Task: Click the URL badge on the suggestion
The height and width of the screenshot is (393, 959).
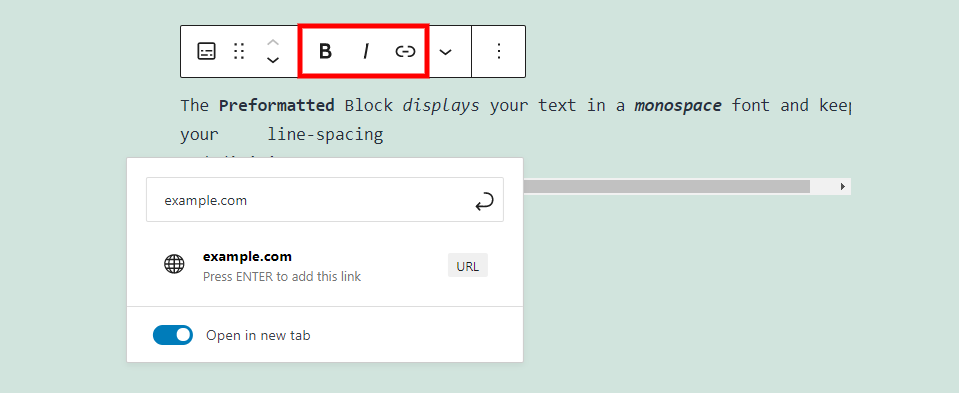Action: point(468,266)
